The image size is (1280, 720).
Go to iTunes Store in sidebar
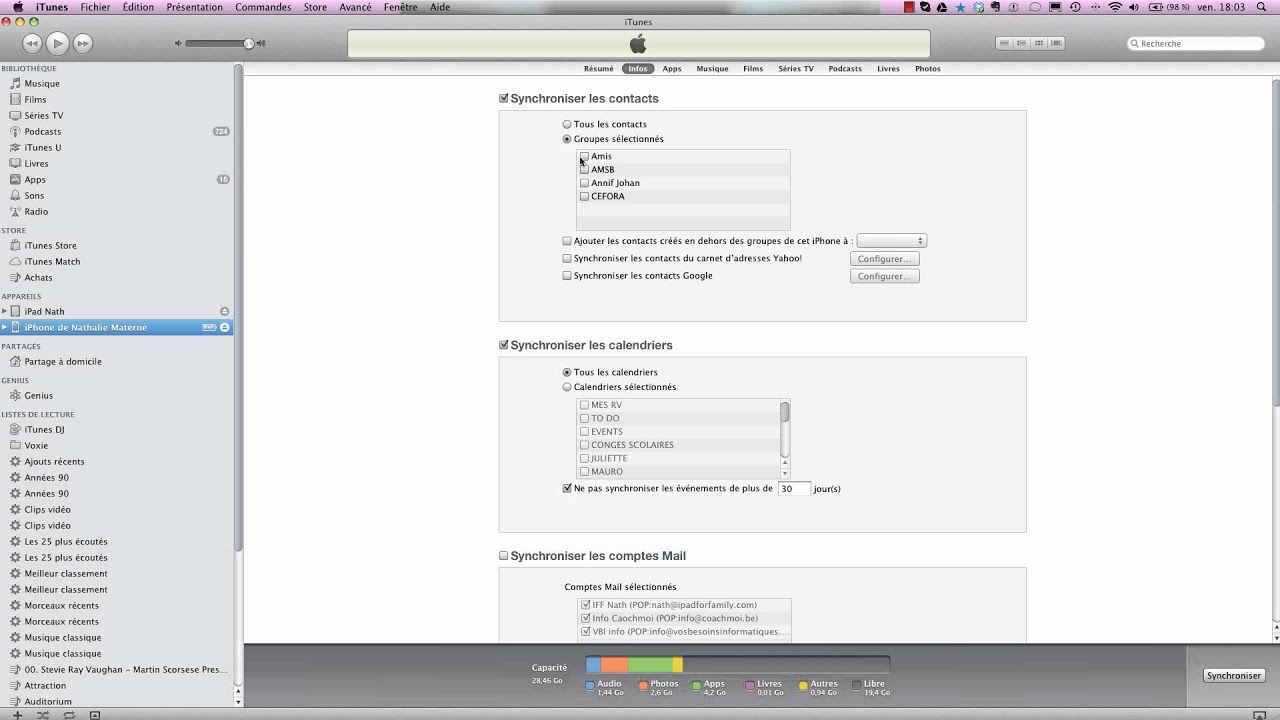pyautogui.click(x=50, y=245)
